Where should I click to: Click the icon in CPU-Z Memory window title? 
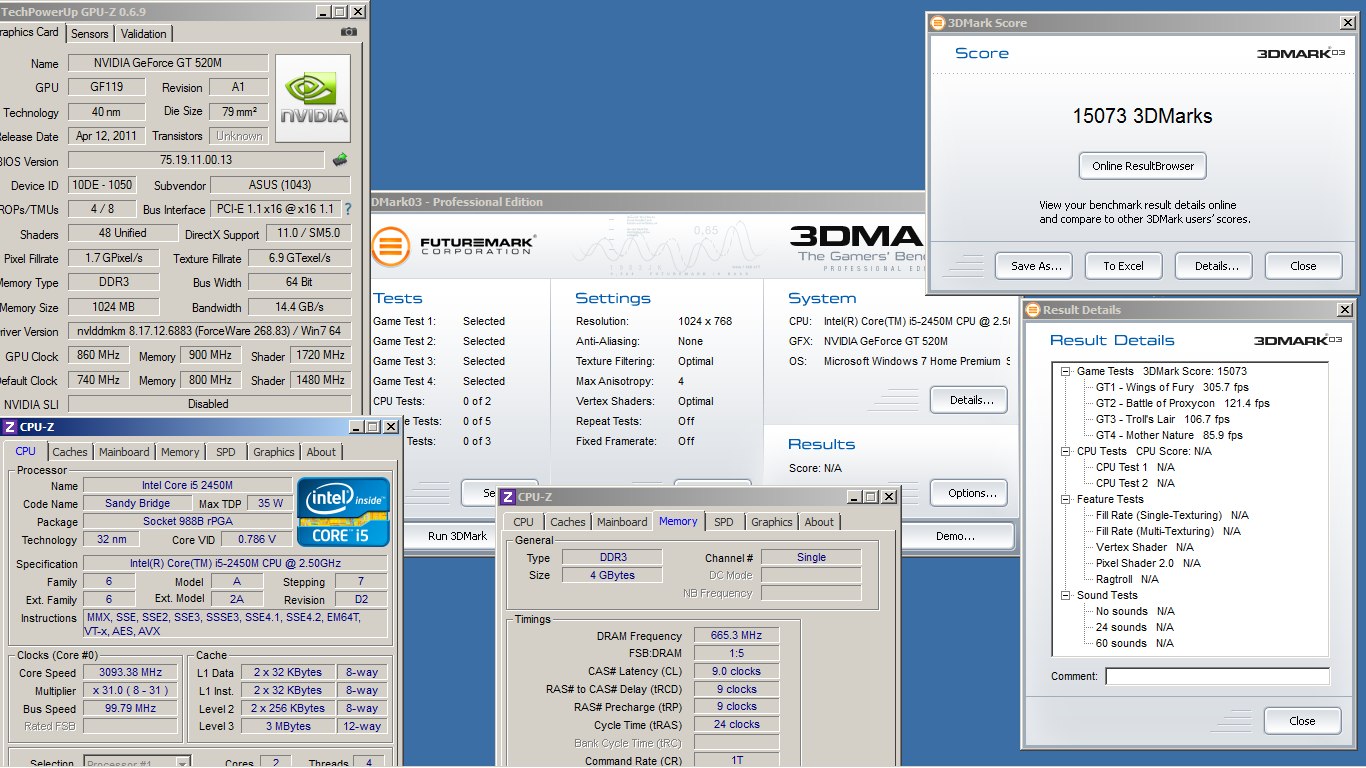[507, 497]
